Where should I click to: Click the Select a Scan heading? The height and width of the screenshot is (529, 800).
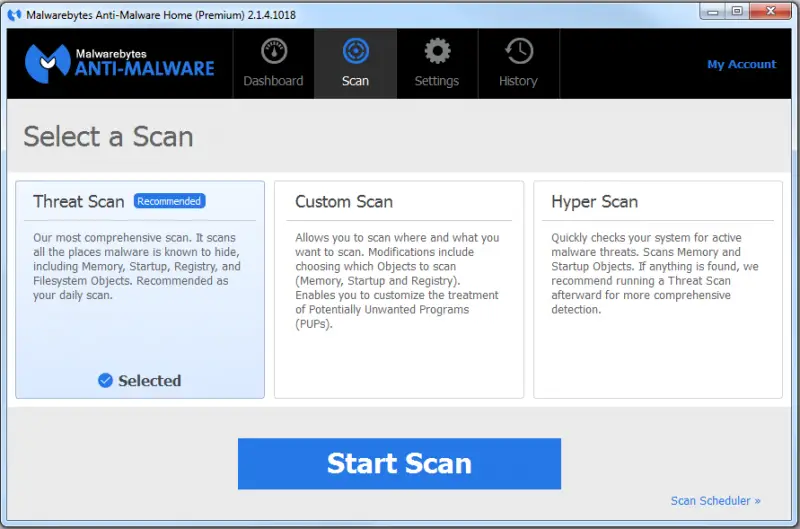point(108,137)
